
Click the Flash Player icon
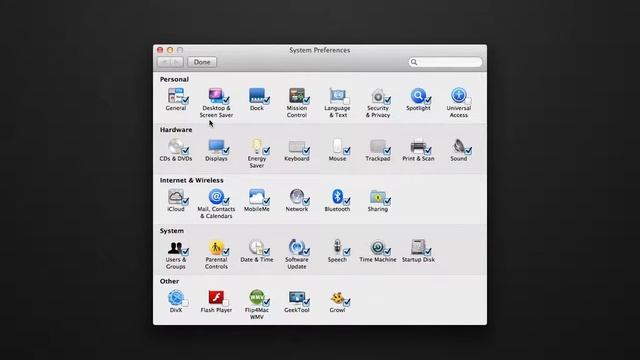[x=216, y=298]
